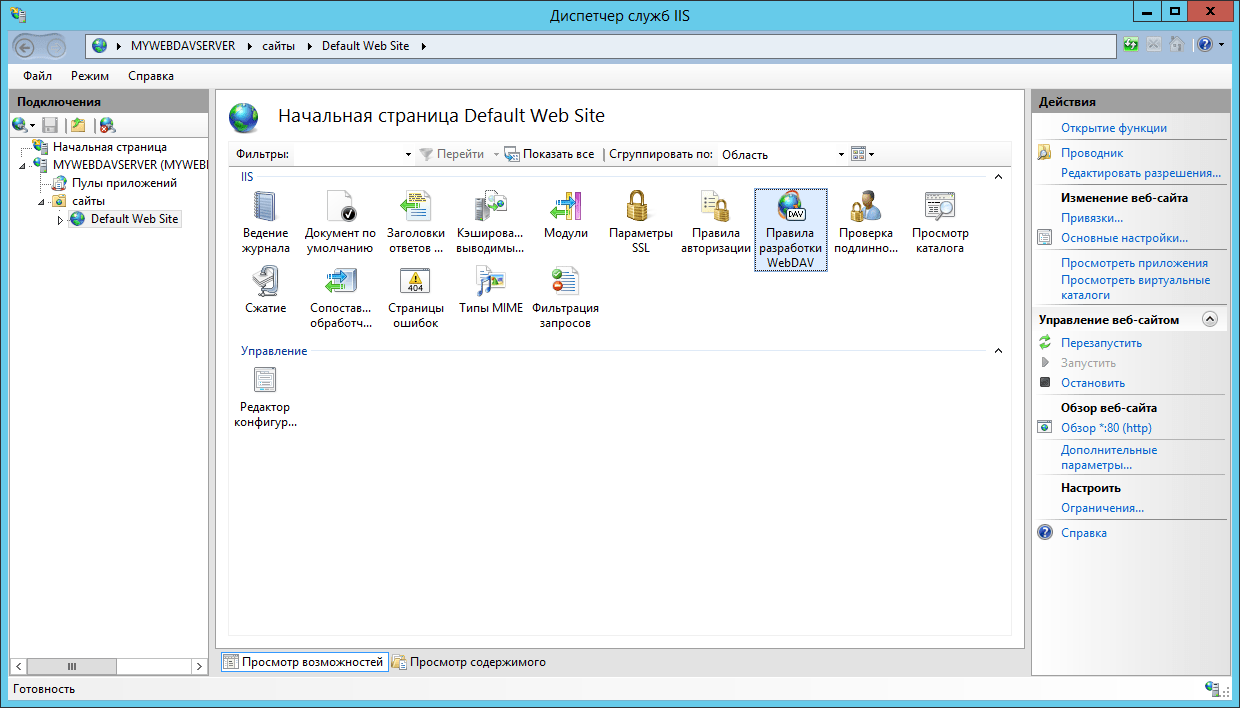Open the Режим menu
This screenshot has height=708, width=1240.
coord(90,76)
